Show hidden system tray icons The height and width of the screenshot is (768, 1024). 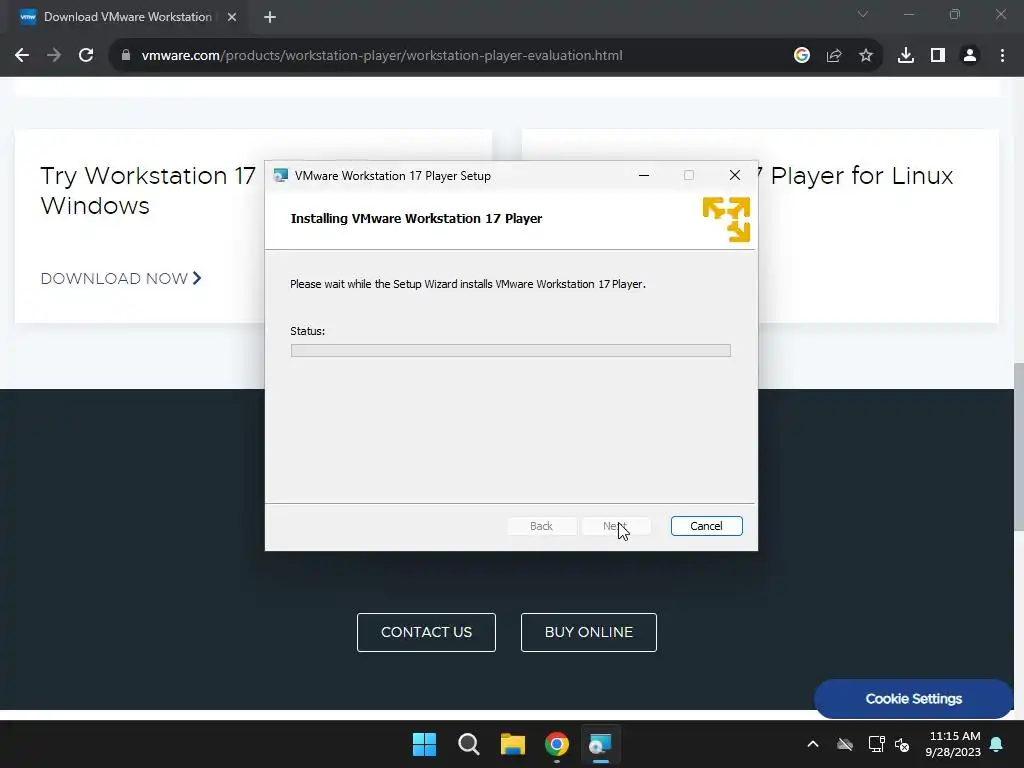(812, 744)
